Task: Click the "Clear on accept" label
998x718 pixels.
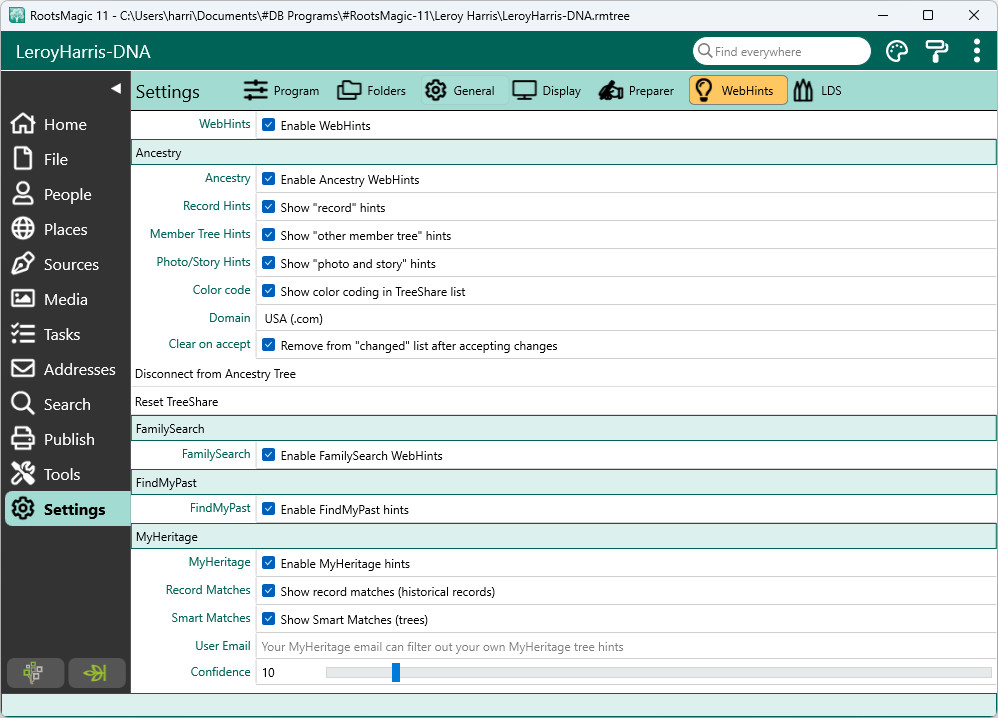Action: point(209,344)
